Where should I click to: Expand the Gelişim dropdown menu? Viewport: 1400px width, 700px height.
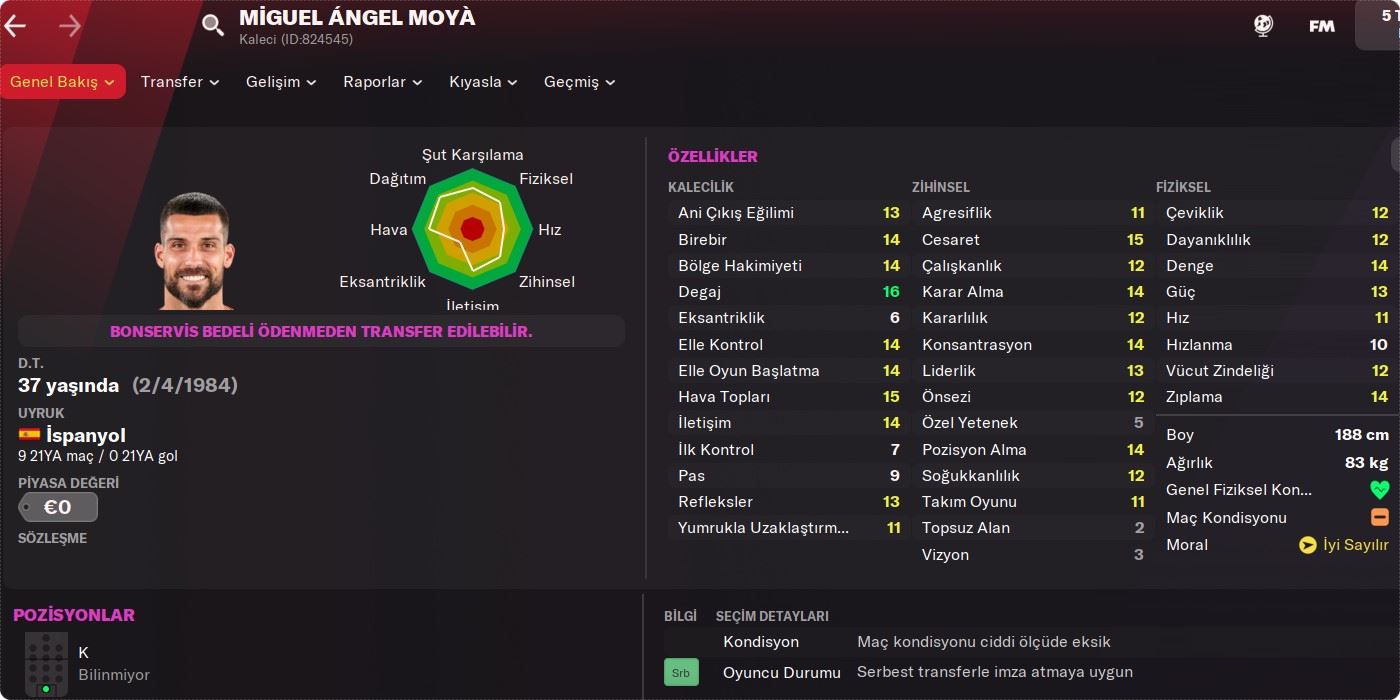281,82
